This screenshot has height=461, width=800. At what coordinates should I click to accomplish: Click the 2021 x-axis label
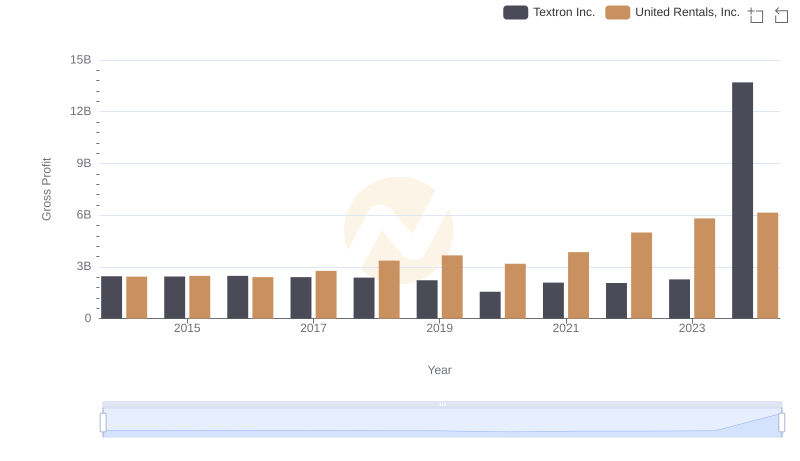(x=566, y=328)
